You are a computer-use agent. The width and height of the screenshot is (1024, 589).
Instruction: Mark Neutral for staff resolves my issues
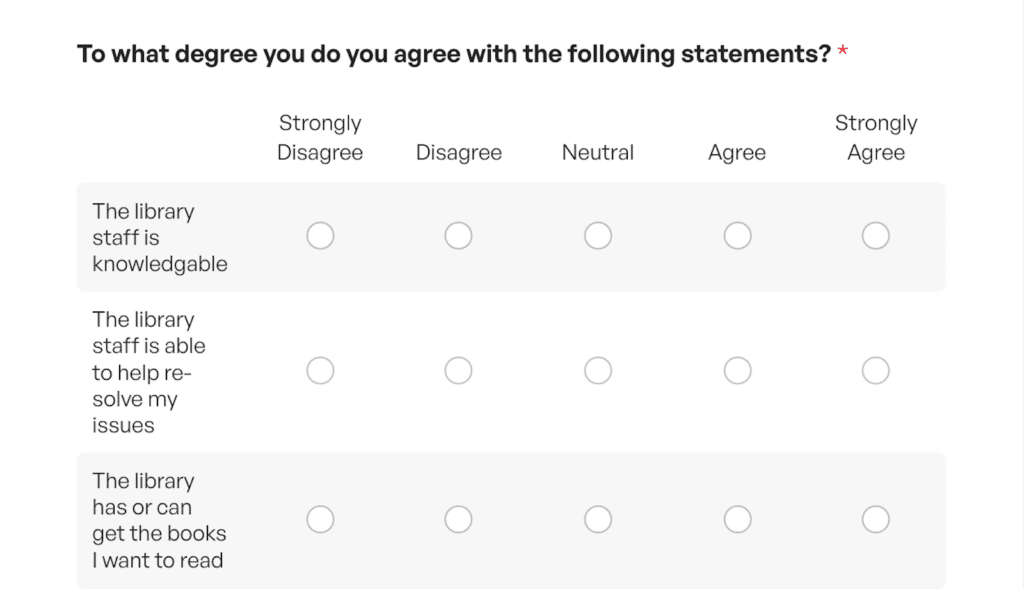(598, 371)
